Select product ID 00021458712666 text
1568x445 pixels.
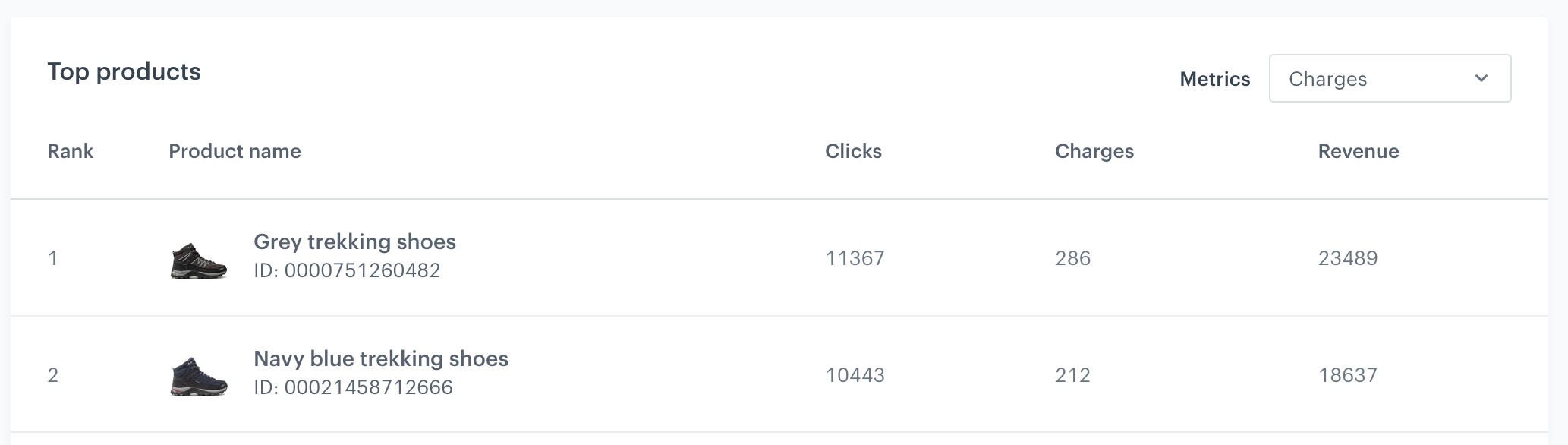[353, 388]
